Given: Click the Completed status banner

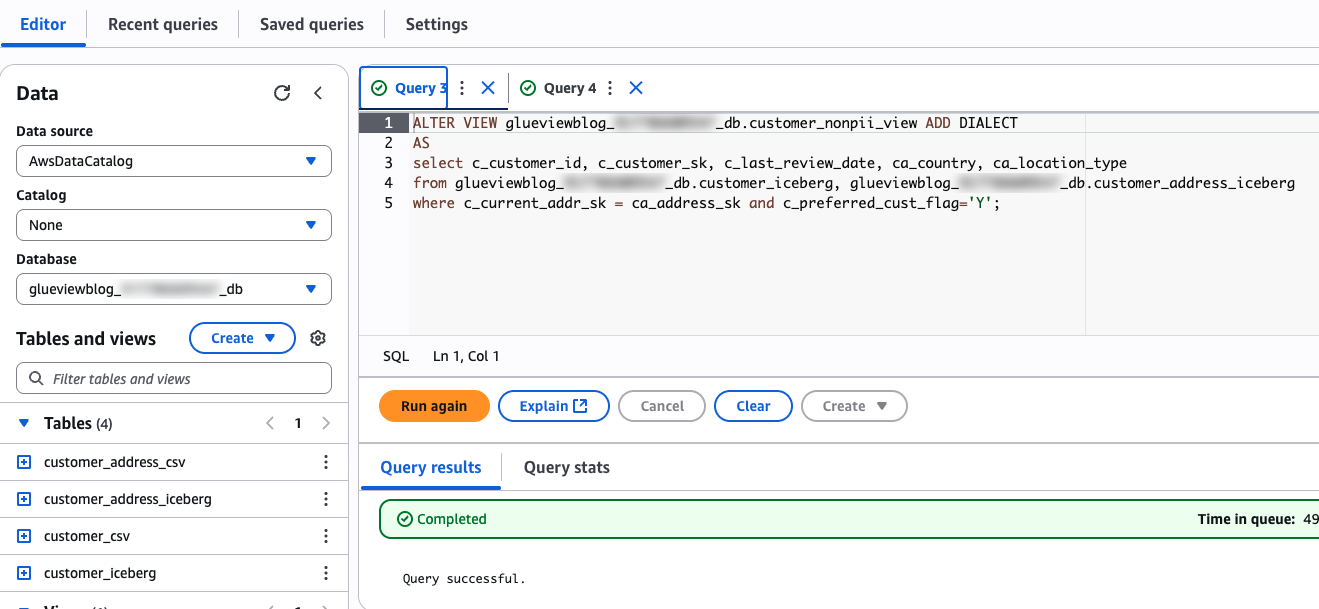Looking at the screenshot, I should point(849,519).
